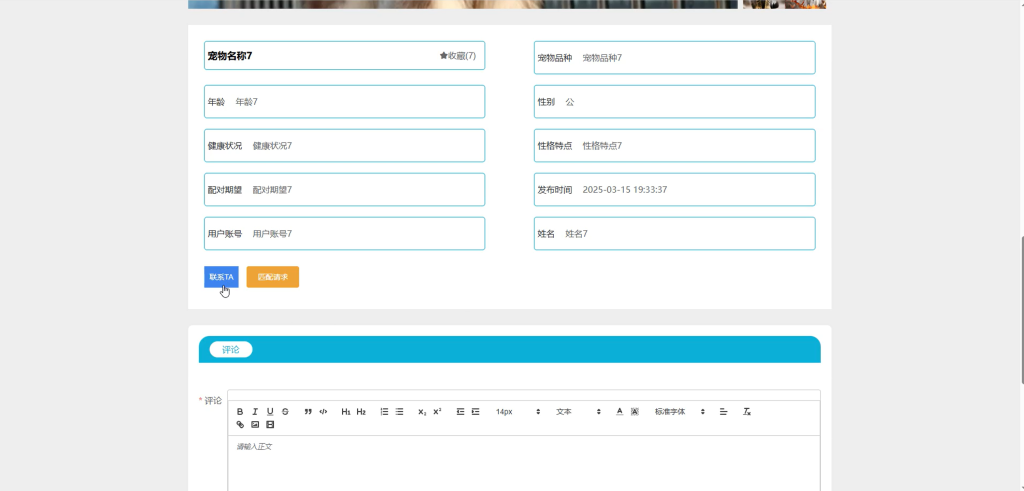This screenshot has width=1024, height=491.
Task: Toggle underline formatting in comment editor
Action: pos(270,412)
